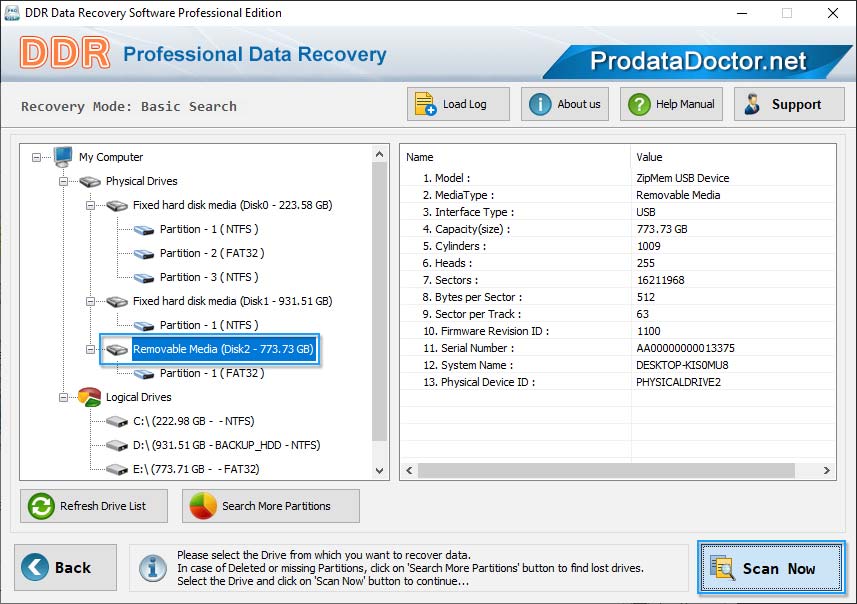857x604 pixels.
Task: Click the vertical scrollbar thumb in tree
Action: (379, 302)
